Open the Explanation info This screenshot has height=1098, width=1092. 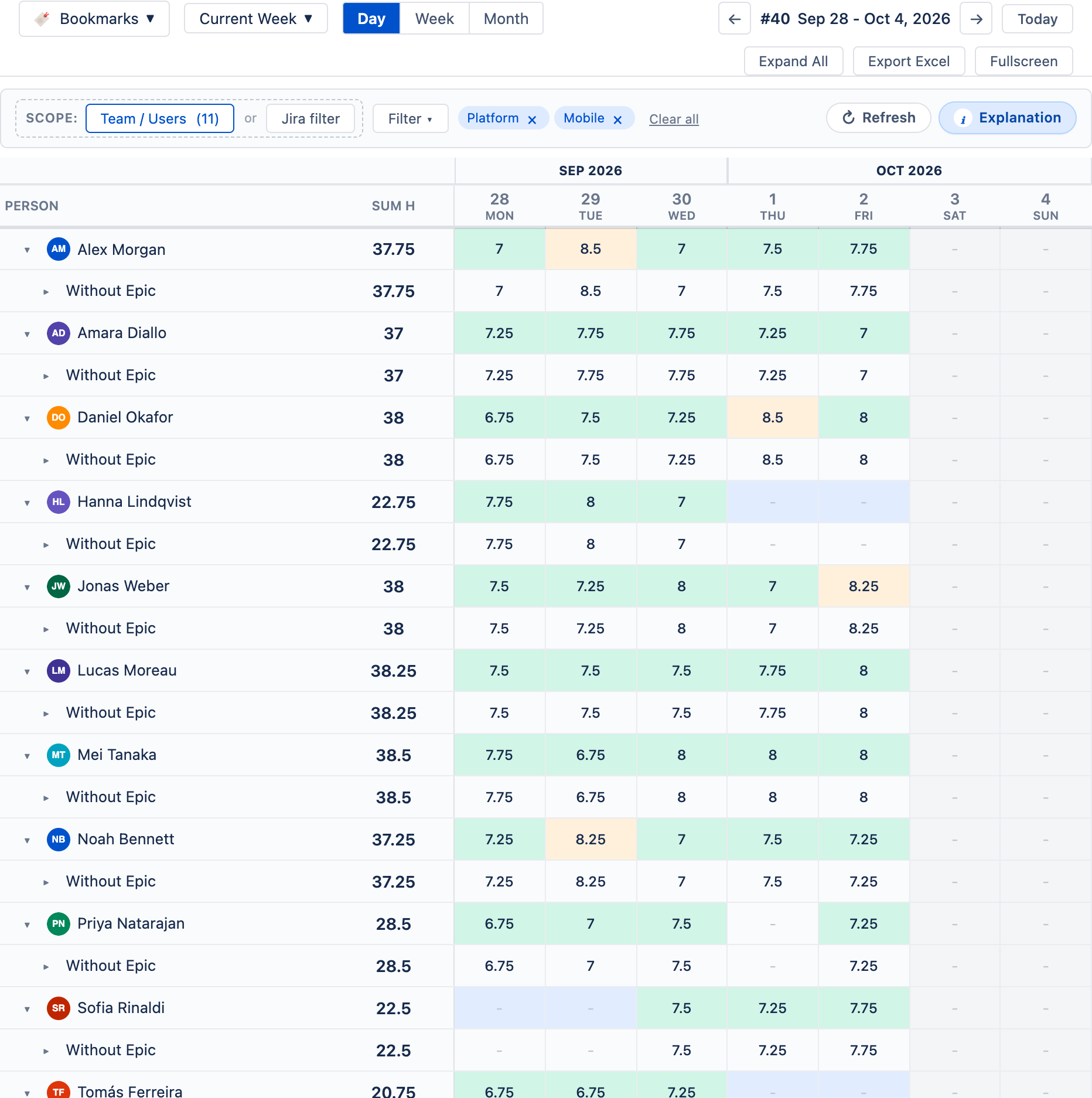click(x=1008, y=118)
